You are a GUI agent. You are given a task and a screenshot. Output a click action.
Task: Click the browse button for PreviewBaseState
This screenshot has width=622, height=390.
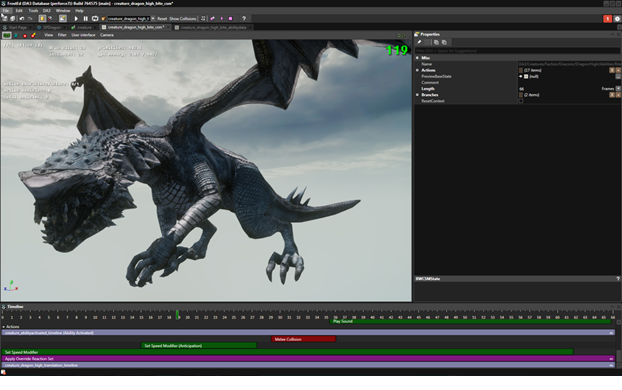[618, 76]
